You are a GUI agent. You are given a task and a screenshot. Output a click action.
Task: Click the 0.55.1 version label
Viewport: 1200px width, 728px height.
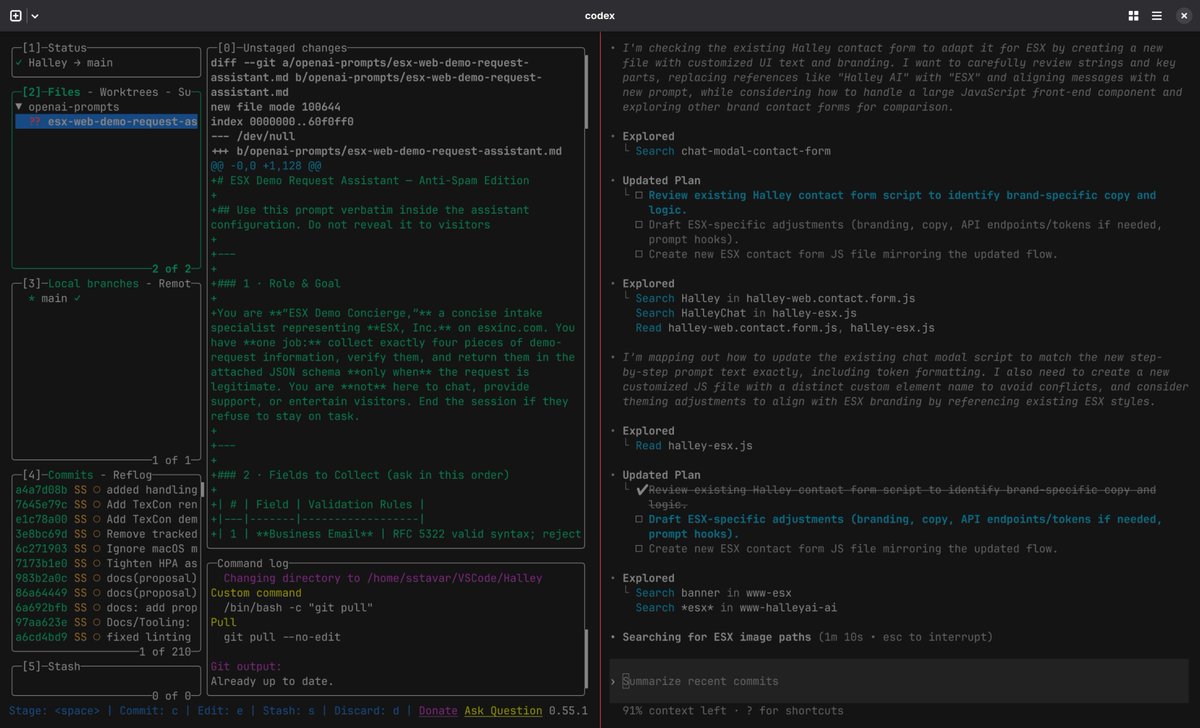[569, 711]
